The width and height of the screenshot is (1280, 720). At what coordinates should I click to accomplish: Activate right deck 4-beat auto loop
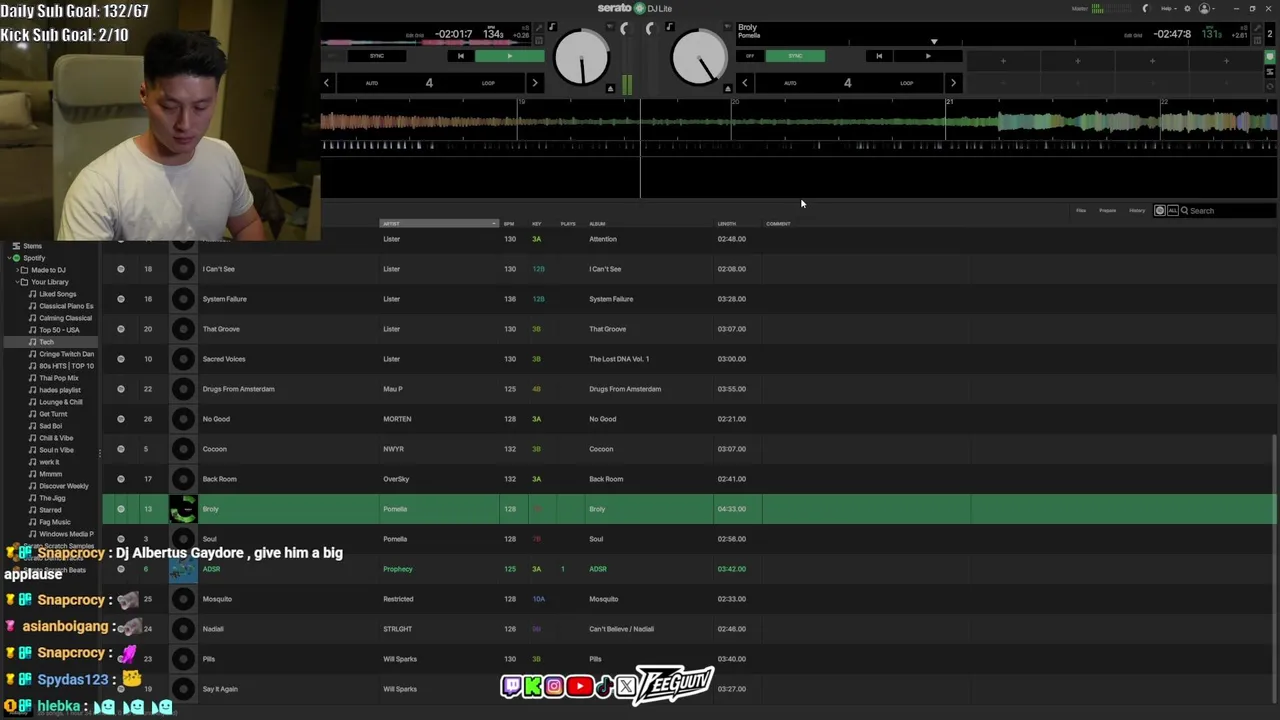(x=848, y=83)
